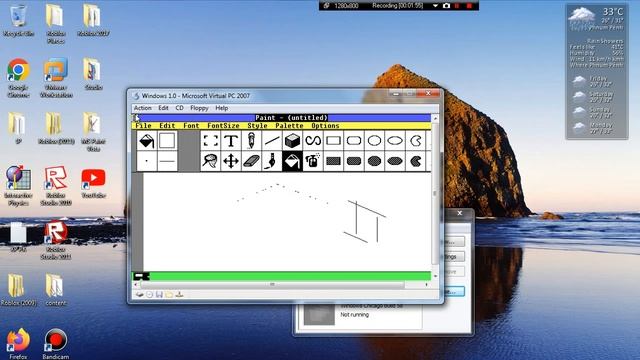Open Paint's FontSize menu

tap(223, 126)
